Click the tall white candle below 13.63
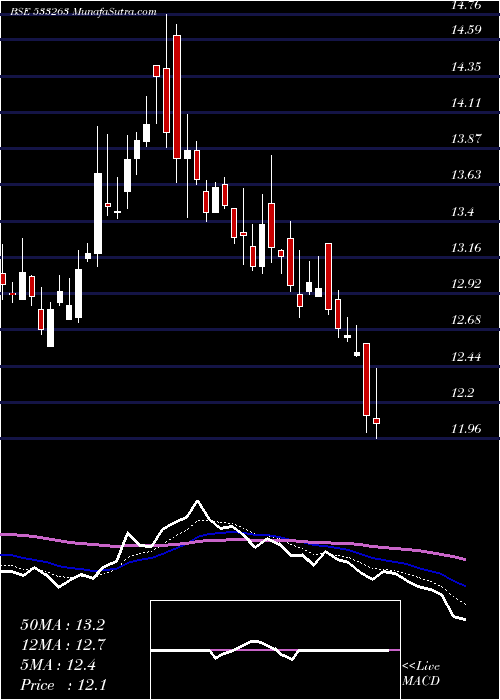This screenshot has width=500, height=700. 97,213
